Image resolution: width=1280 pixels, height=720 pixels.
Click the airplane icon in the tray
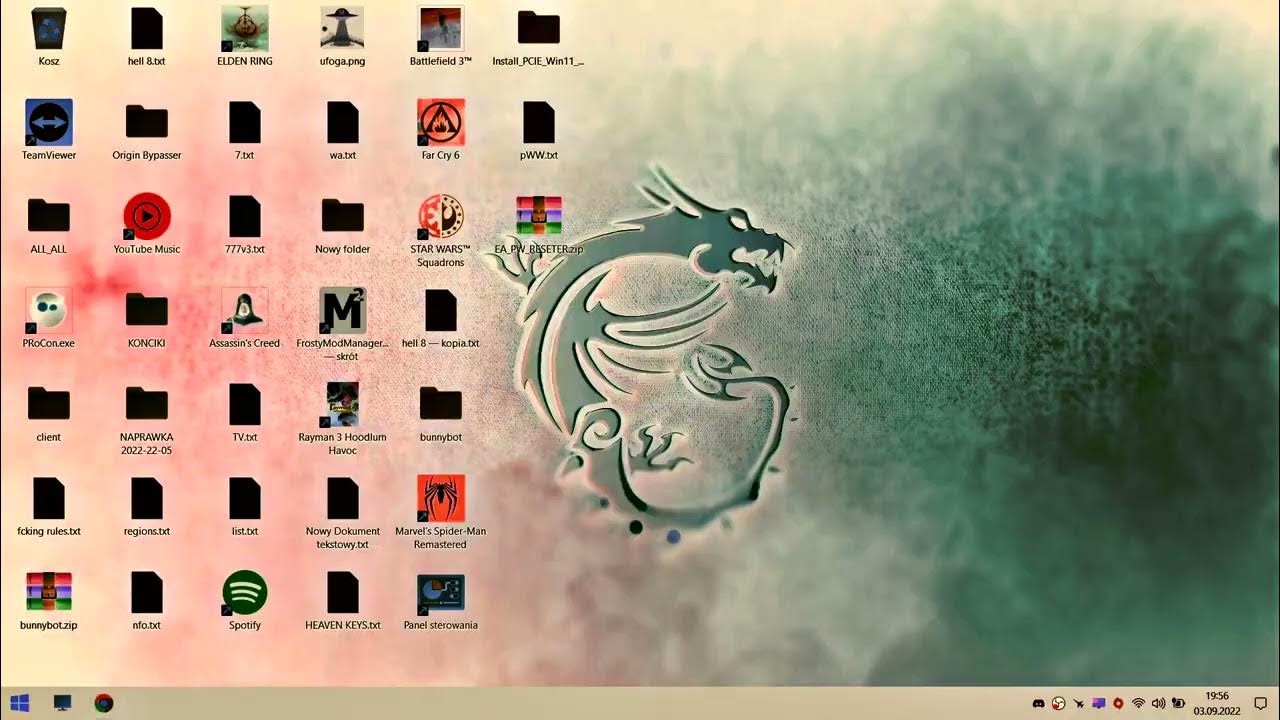[x=1078, y=704]
